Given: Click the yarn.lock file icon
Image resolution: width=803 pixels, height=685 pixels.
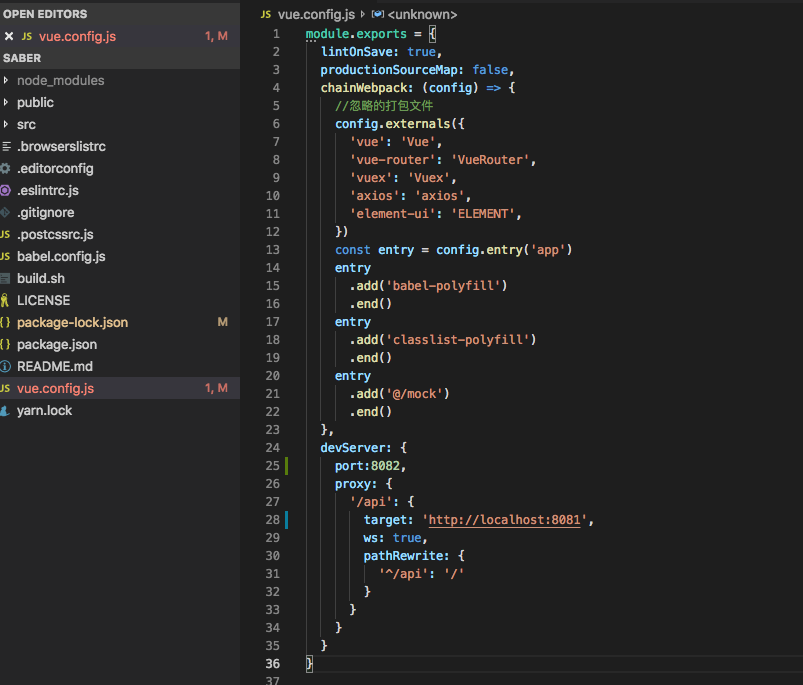Looking at the screenshot, I should tap(5, 411).
